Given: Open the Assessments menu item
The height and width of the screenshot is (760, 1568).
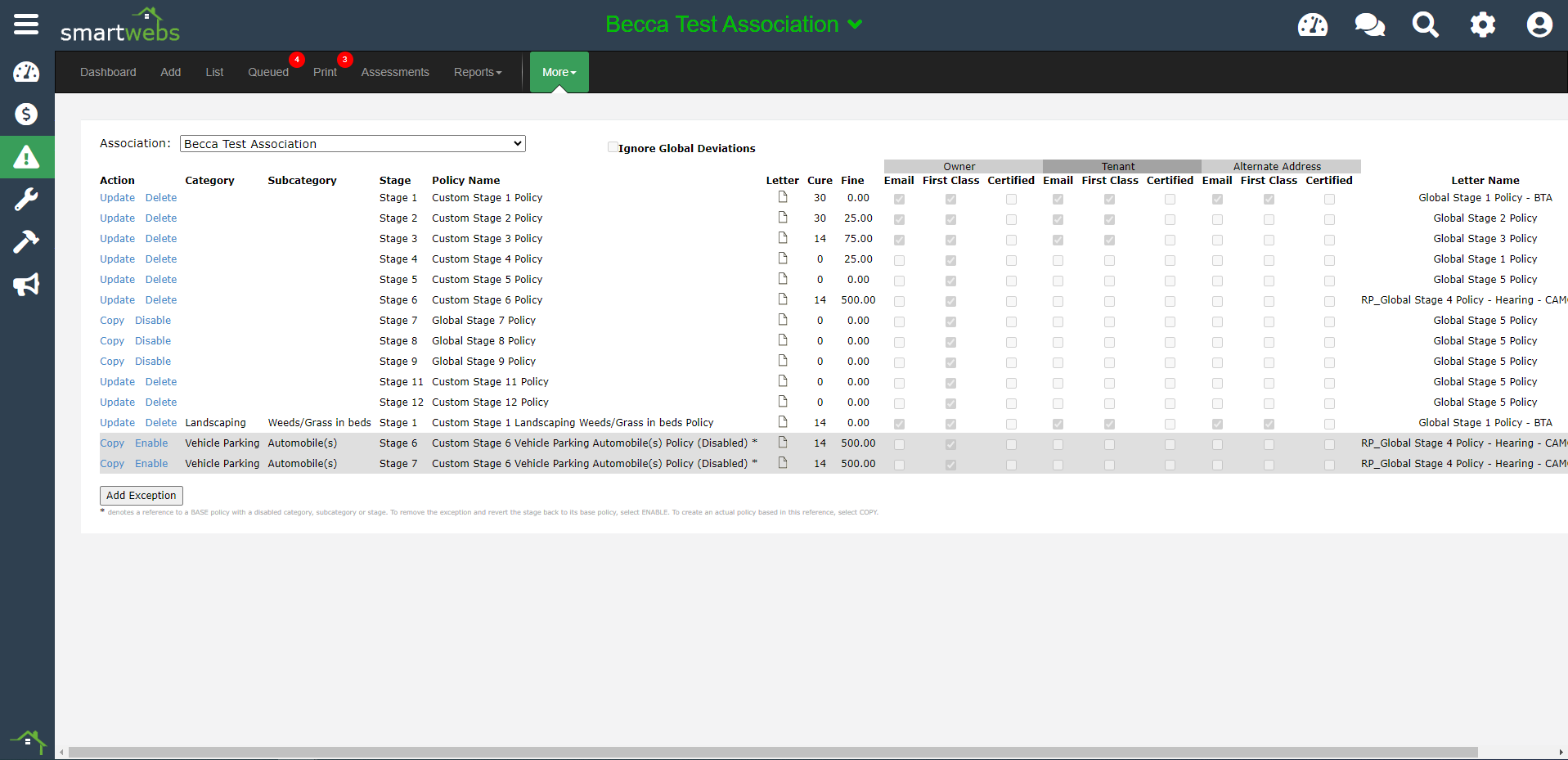Looking at the screenshot, I should (395, 72).
